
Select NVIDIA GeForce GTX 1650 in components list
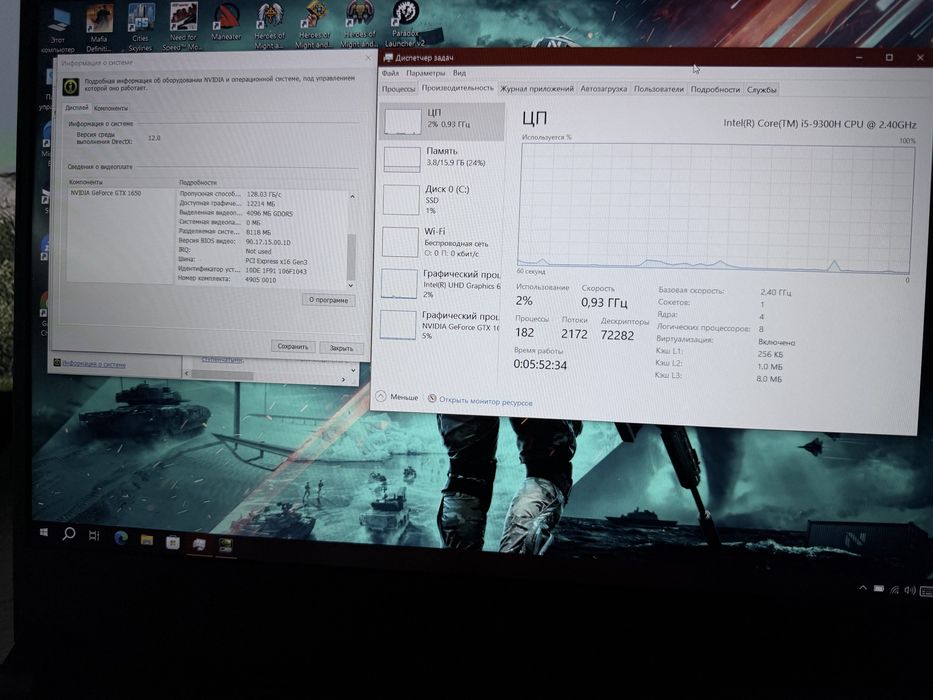(106, 193)
